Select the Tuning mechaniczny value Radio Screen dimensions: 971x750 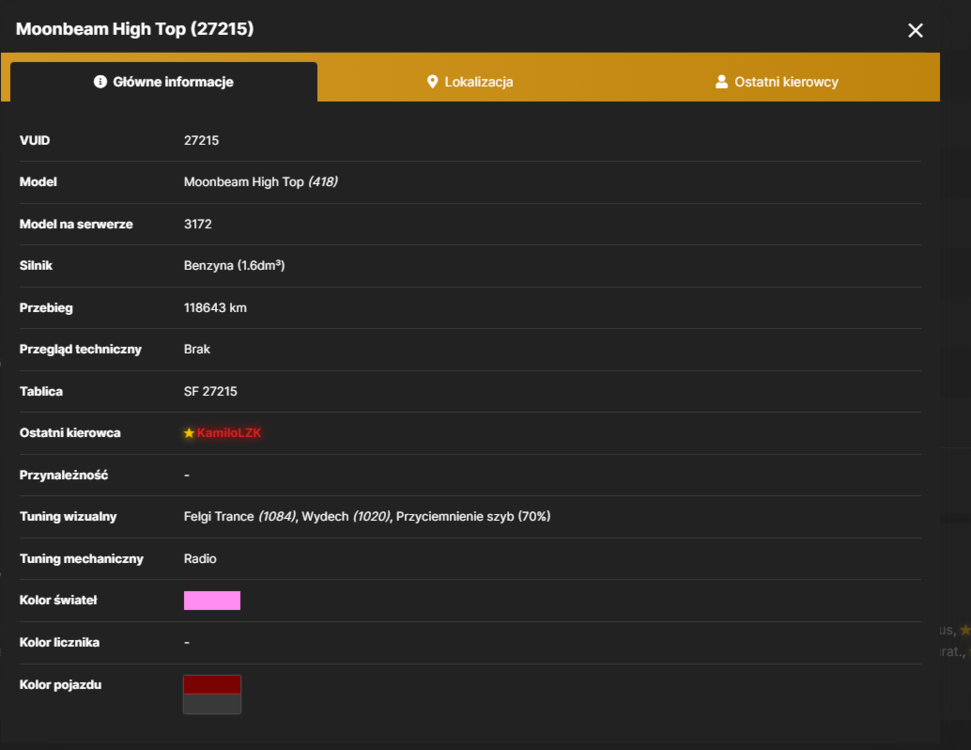pos(200,559)
